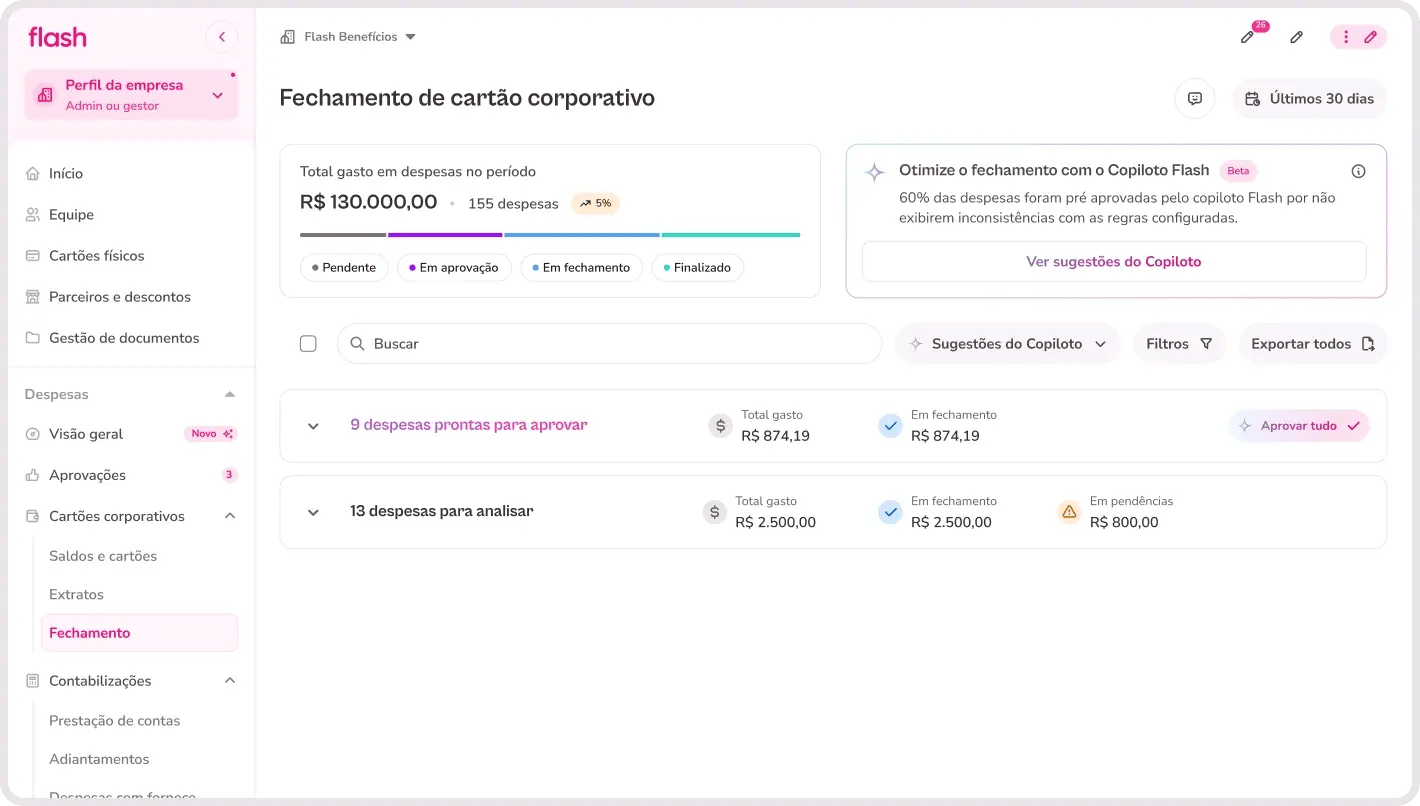Click the R$ 130.000,00 total amount

[369, 202]
